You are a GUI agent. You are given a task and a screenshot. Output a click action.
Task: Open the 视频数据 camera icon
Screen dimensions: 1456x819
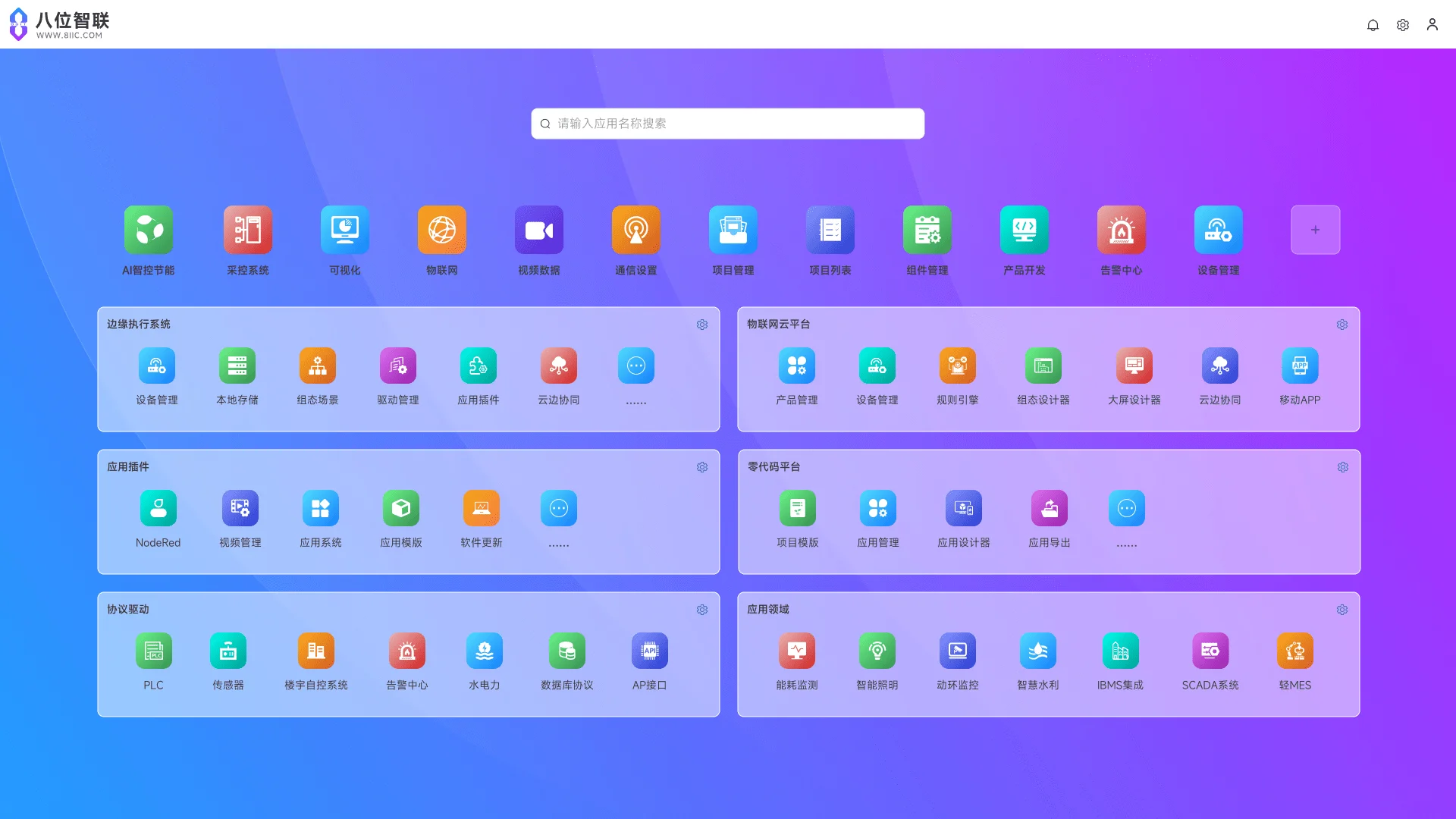coord(539,230)
